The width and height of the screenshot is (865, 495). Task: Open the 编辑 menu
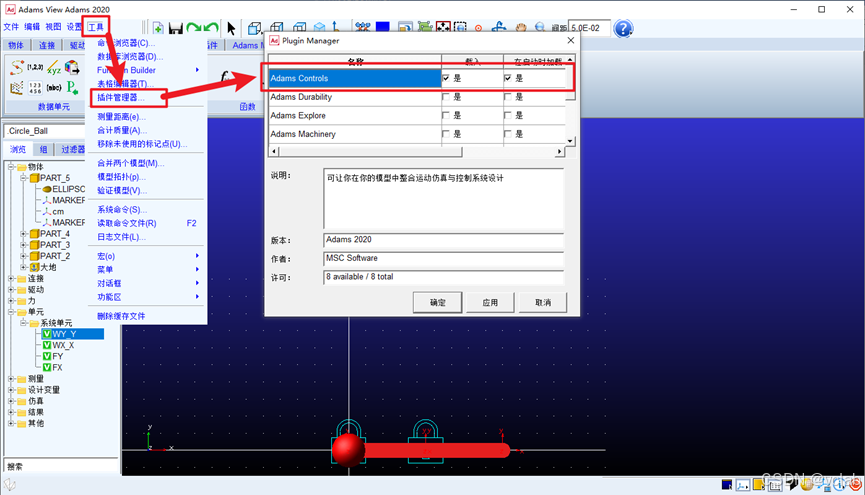click(32, 26)
